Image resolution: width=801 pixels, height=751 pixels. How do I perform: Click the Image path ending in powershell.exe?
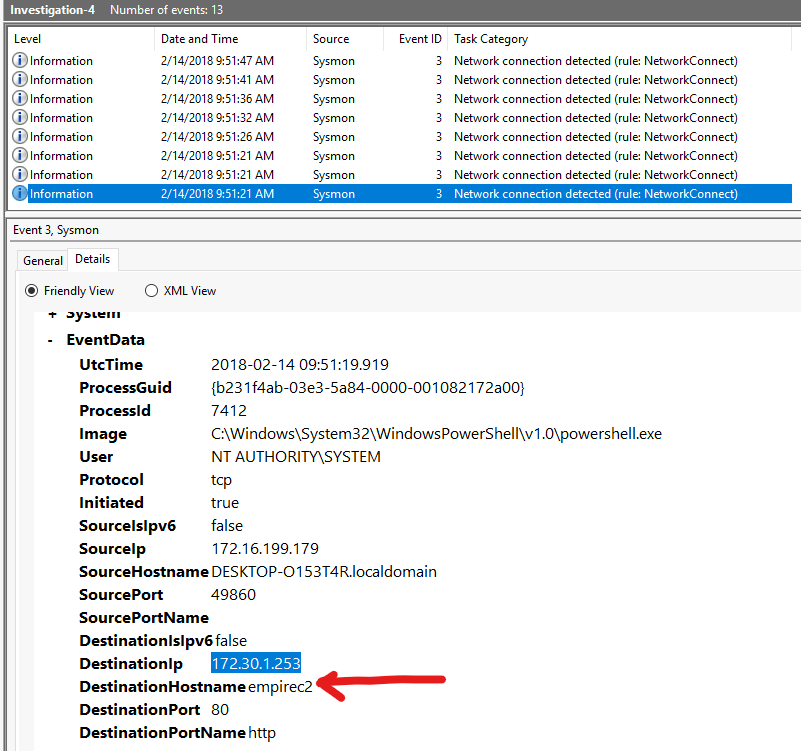(x=436, y=434)
